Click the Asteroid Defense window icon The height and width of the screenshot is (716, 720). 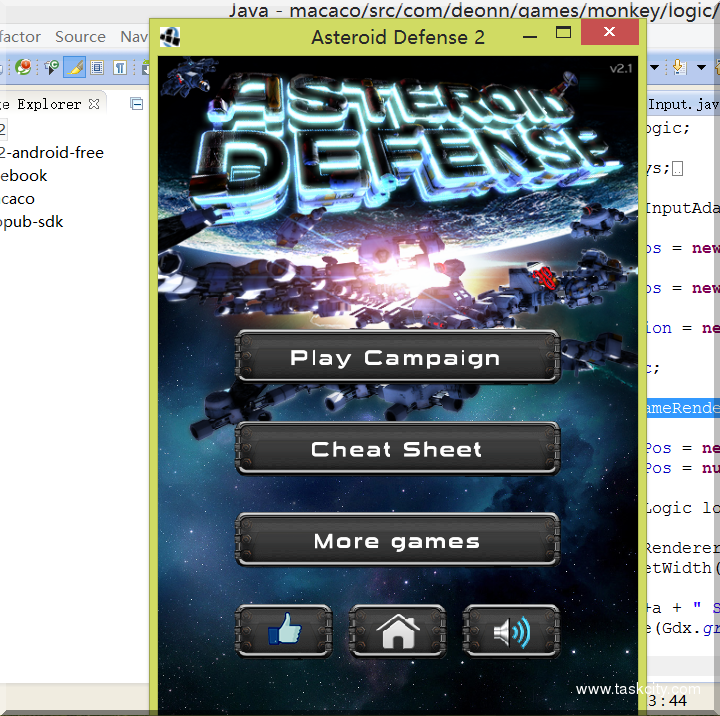pyautogui.click(x=170, y=37)
